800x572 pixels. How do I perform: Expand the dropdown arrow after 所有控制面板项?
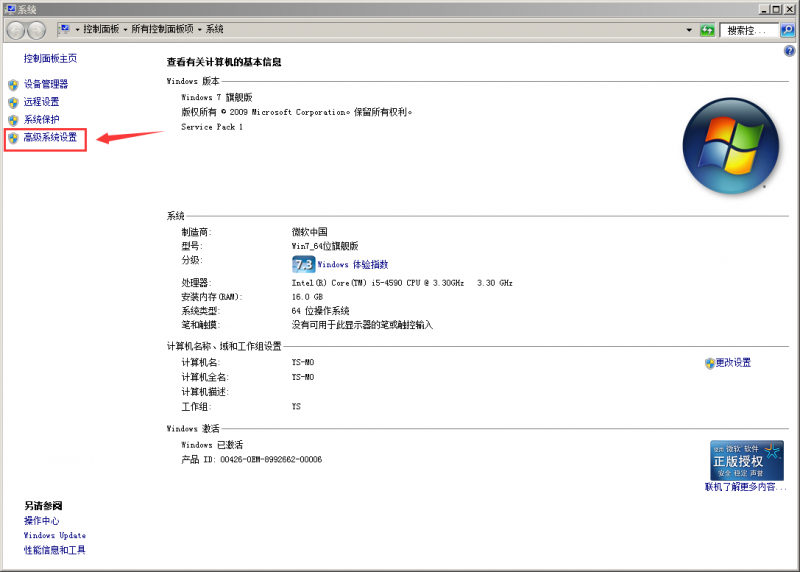point(199,30)
